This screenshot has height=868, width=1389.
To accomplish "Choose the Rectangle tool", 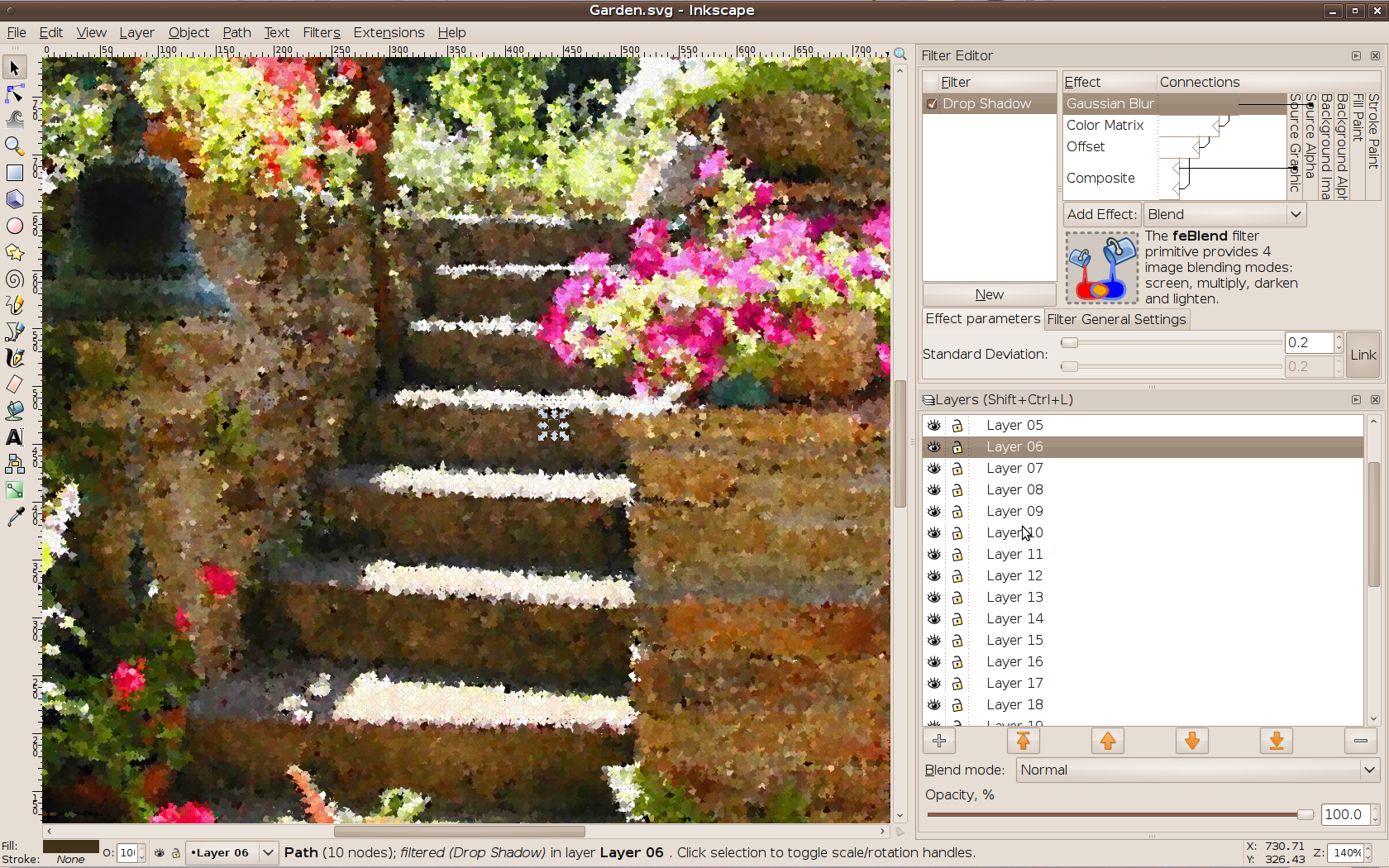I will (x=14, y=173).
